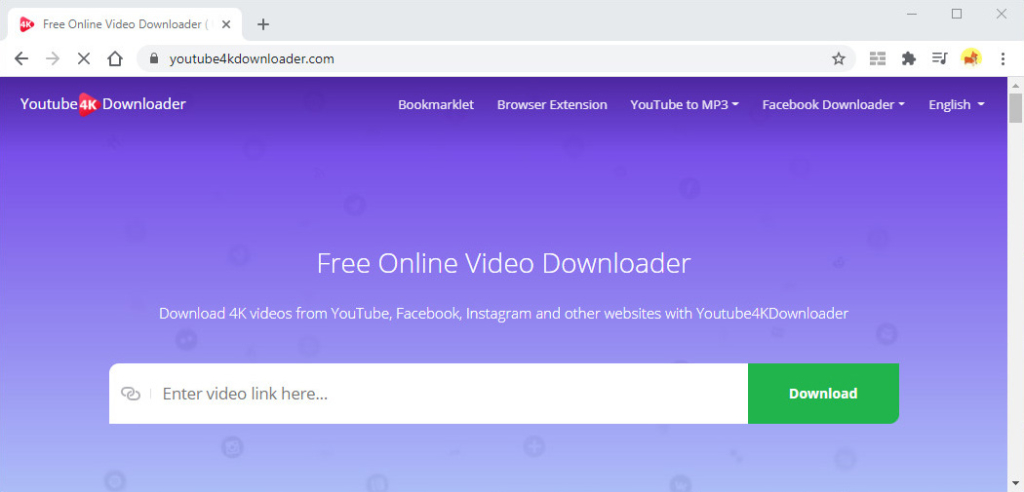Click the Youtube 4K Downloader logo

click(103, 105)
